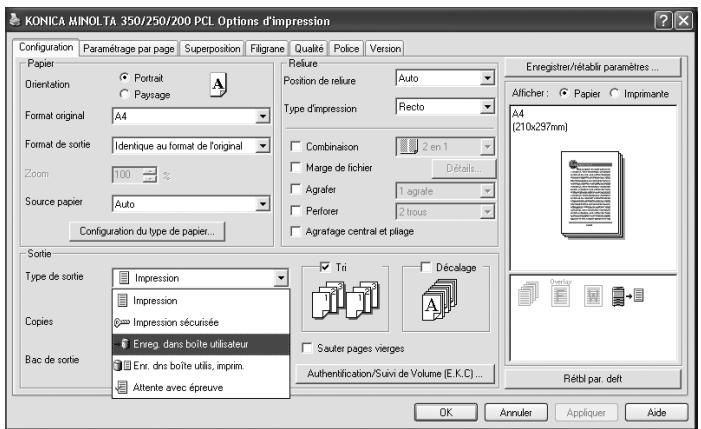Open the Qualité tab

309,48
